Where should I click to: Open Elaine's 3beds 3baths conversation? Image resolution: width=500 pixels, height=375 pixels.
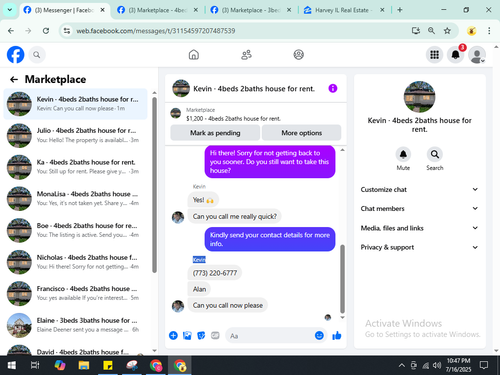(x=75, y=325)
